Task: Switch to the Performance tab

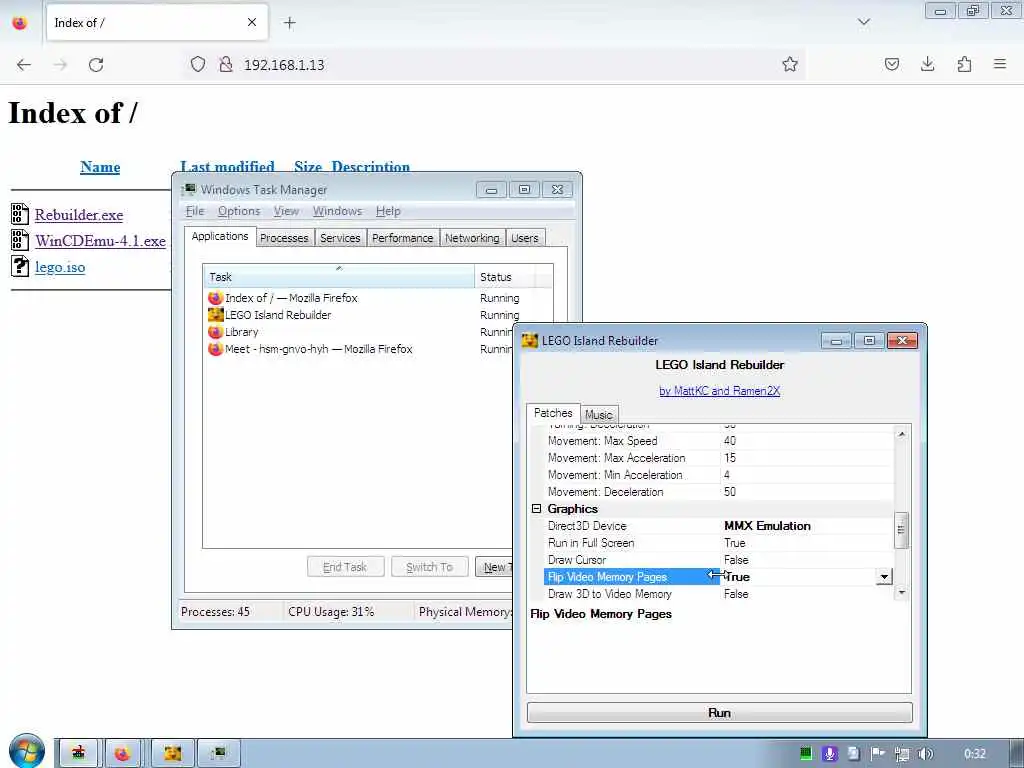Action: pos(402,238)
